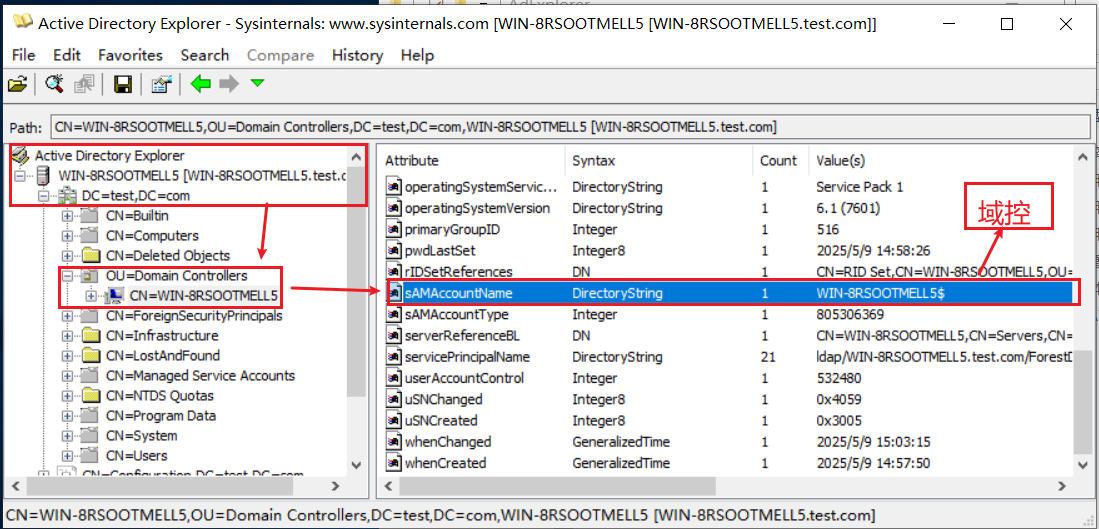Expand the CN=WIN-8RSOOTMELL5 computer node

coord(91,296)
